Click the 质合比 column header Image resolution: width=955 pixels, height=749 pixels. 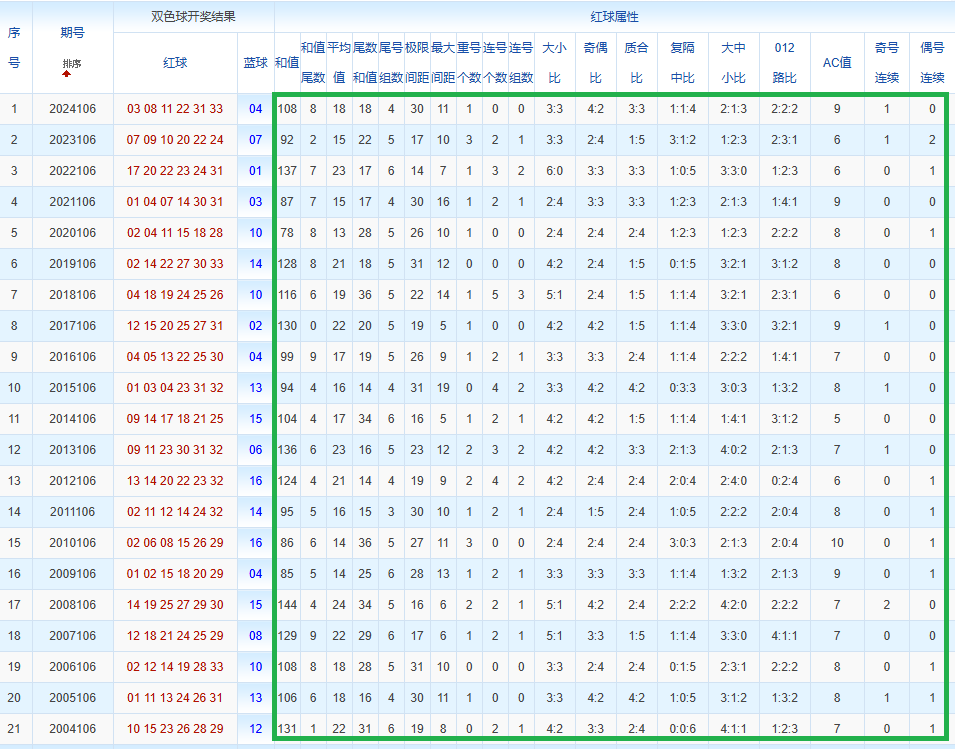[x=636, y=62]
